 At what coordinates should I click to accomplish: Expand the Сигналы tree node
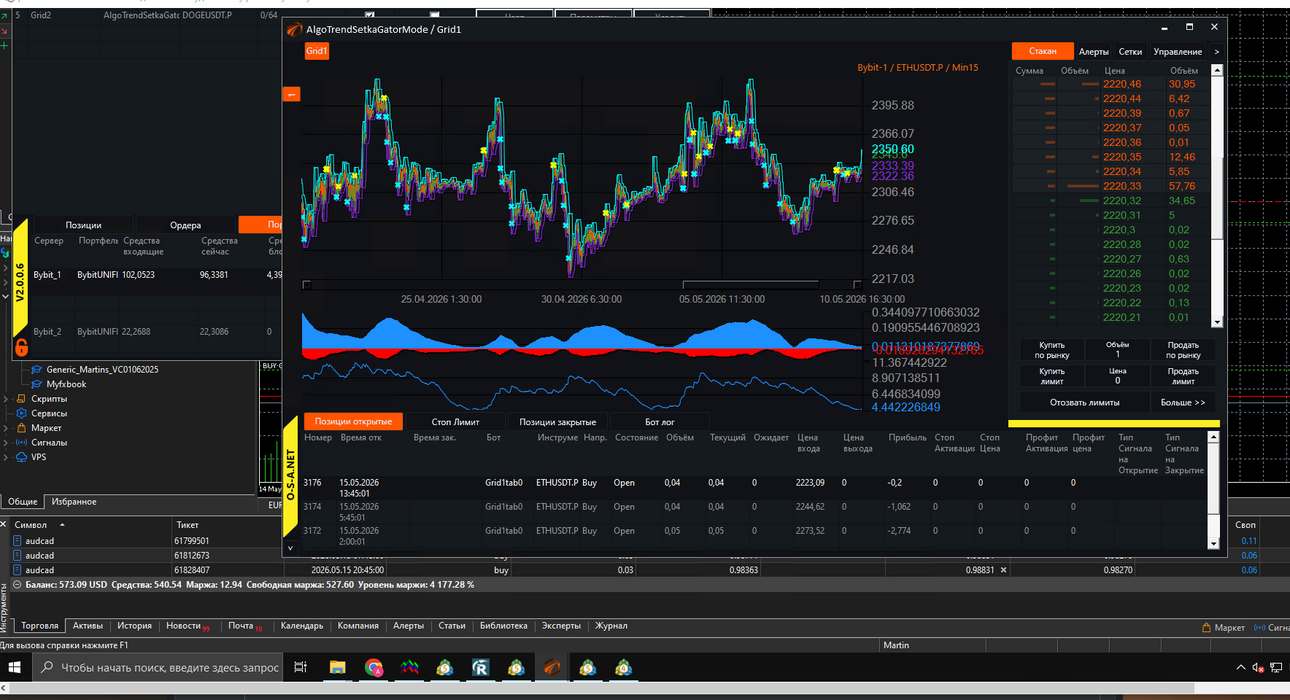pos(7,442)
